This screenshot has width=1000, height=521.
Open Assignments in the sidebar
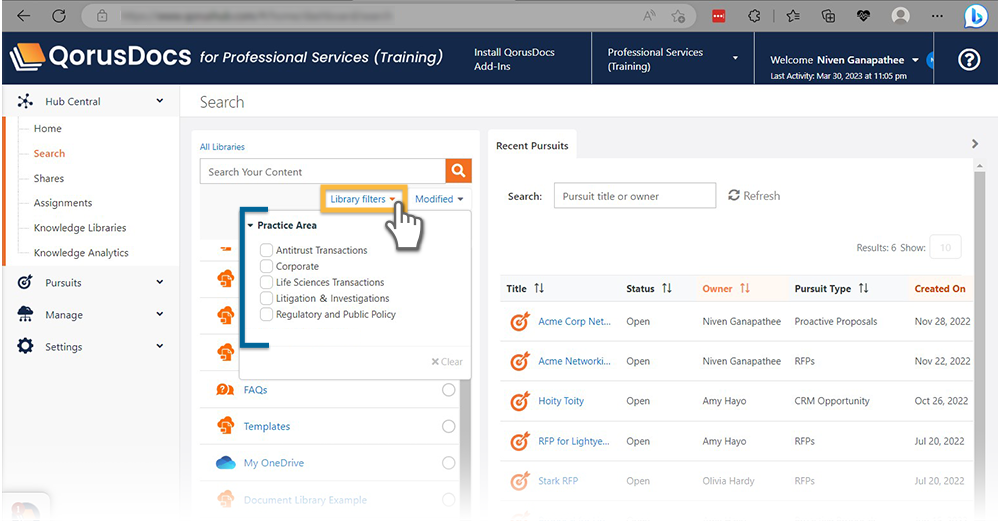click(62, 203)
